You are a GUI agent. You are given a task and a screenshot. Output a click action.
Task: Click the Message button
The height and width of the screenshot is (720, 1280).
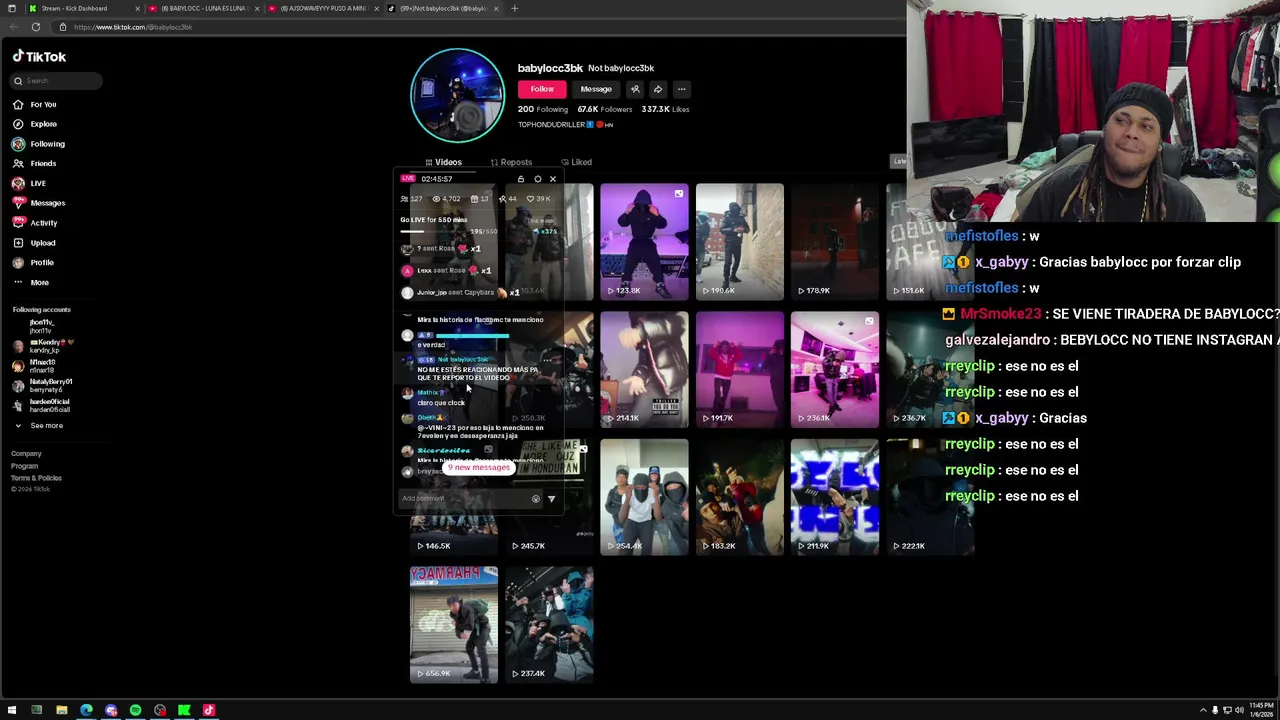596,89
